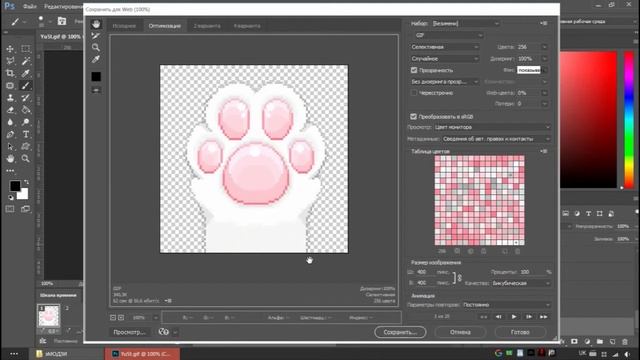Screen dimensions: 640x360
Task: Select the Magic Wand tool
Action: 25,61
